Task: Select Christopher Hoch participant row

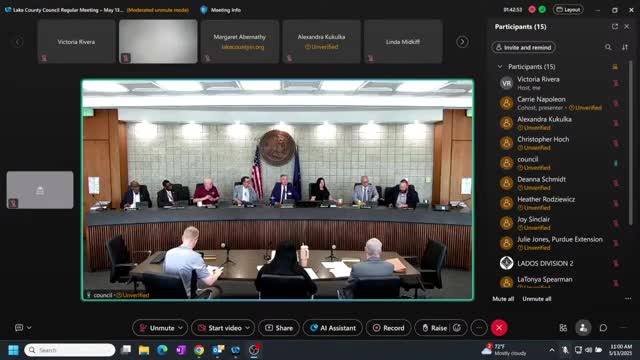Action: tap(559, 143)
